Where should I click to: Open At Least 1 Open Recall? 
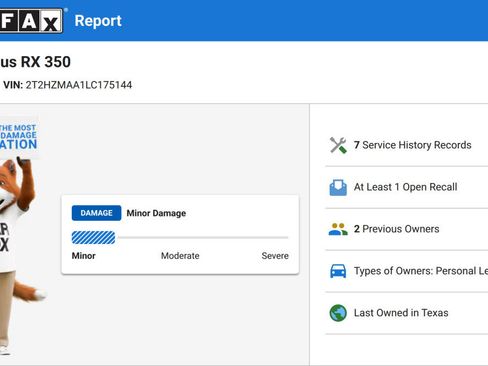click(x=405, y=187)
